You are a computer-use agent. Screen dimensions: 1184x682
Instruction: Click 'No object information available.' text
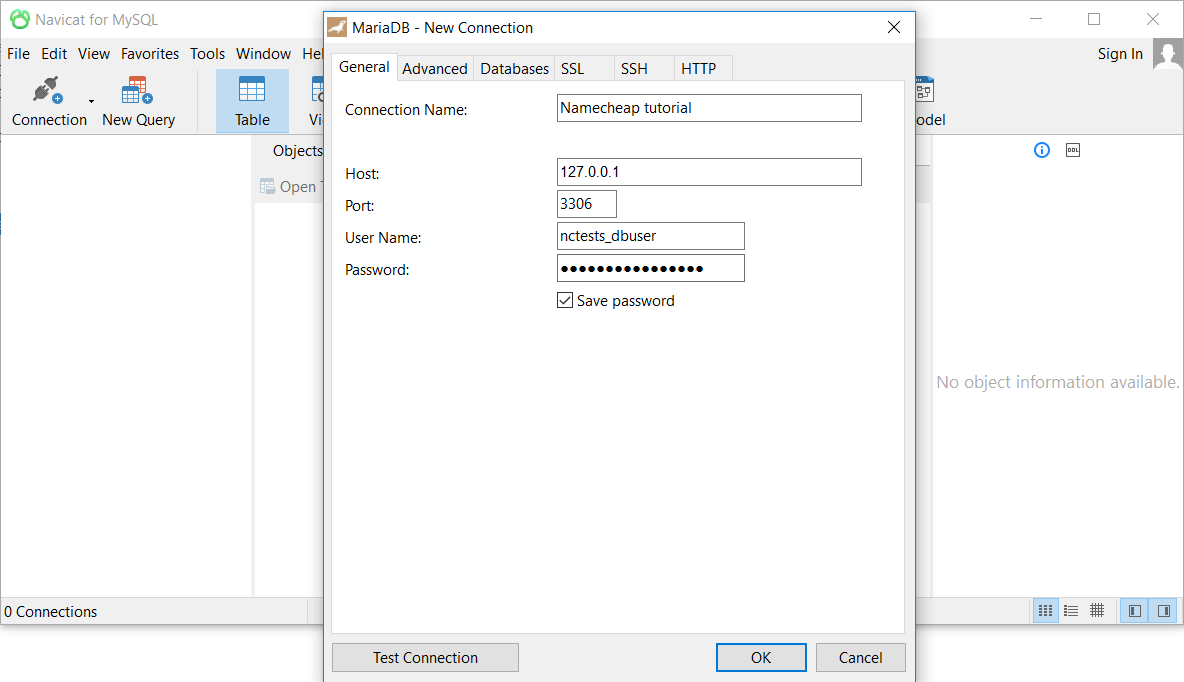click(1057, 382)
